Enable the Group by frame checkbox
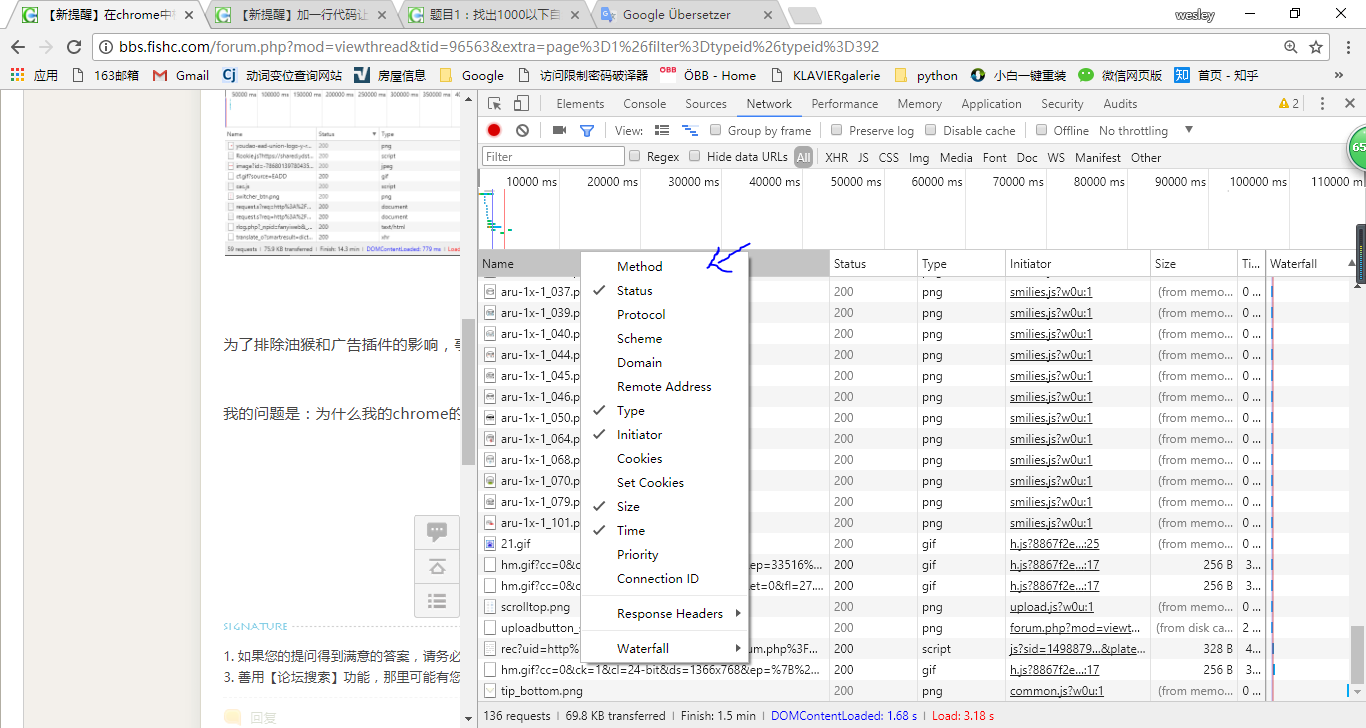The image size is (1366, 728). click(x=715, y=130)
